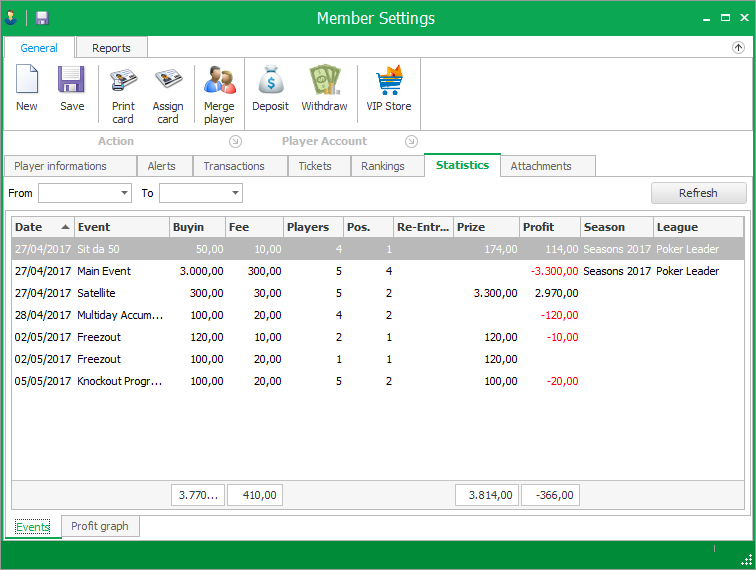This screenshot has width=756, height=570.
Task: Click the New document icon
Action: 27,79
